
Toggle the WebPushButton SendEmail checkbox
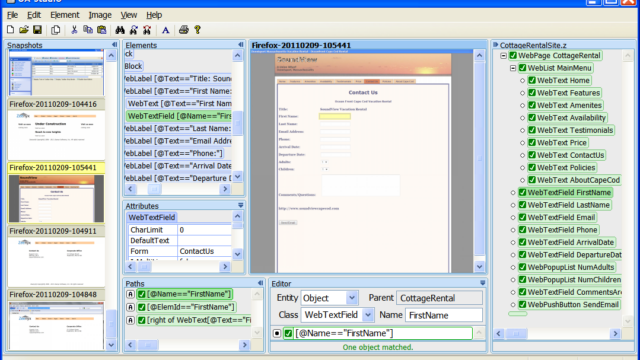click(522, 304)
